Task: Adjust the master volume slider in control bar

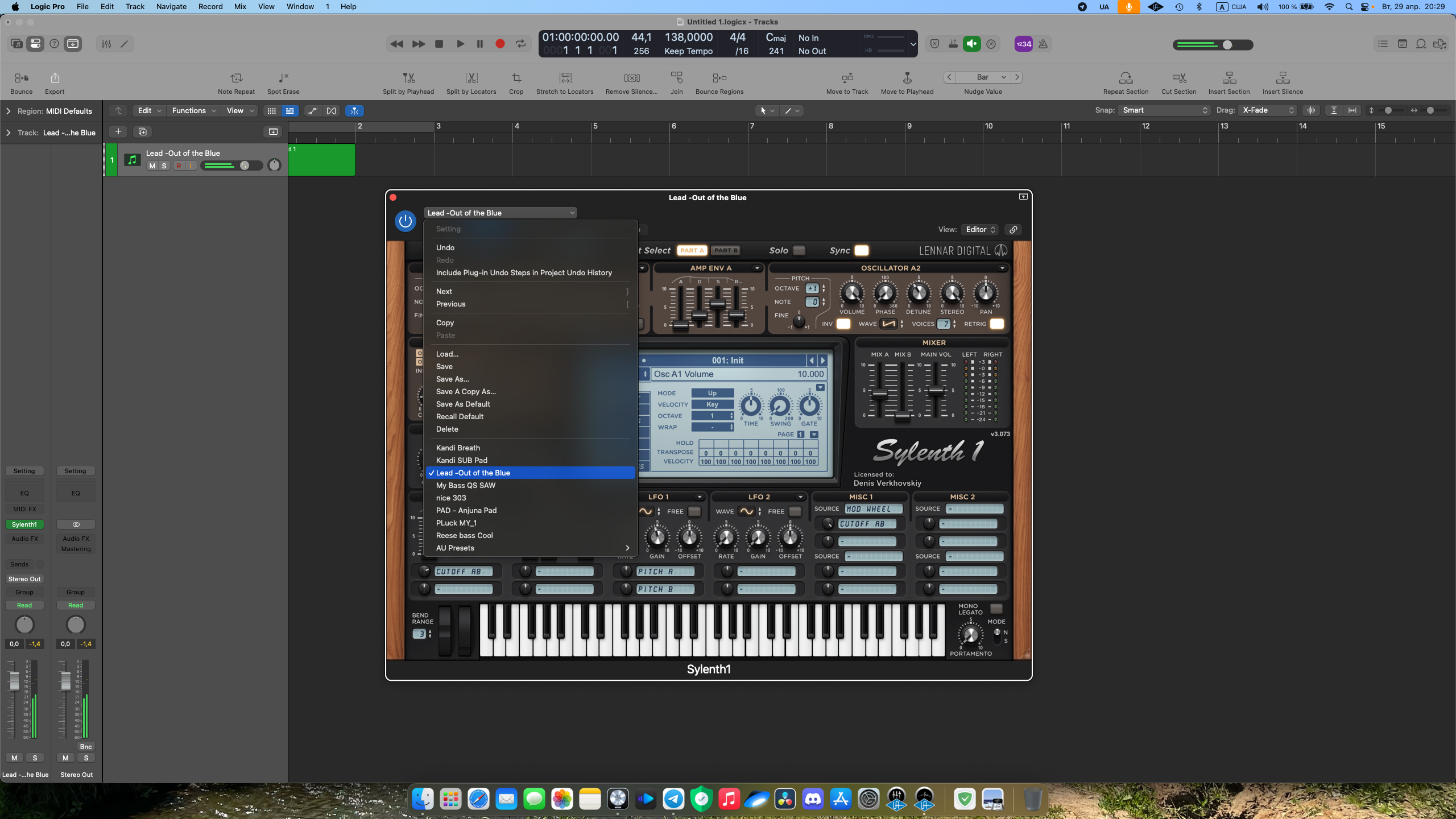Action: point(1227,45)
